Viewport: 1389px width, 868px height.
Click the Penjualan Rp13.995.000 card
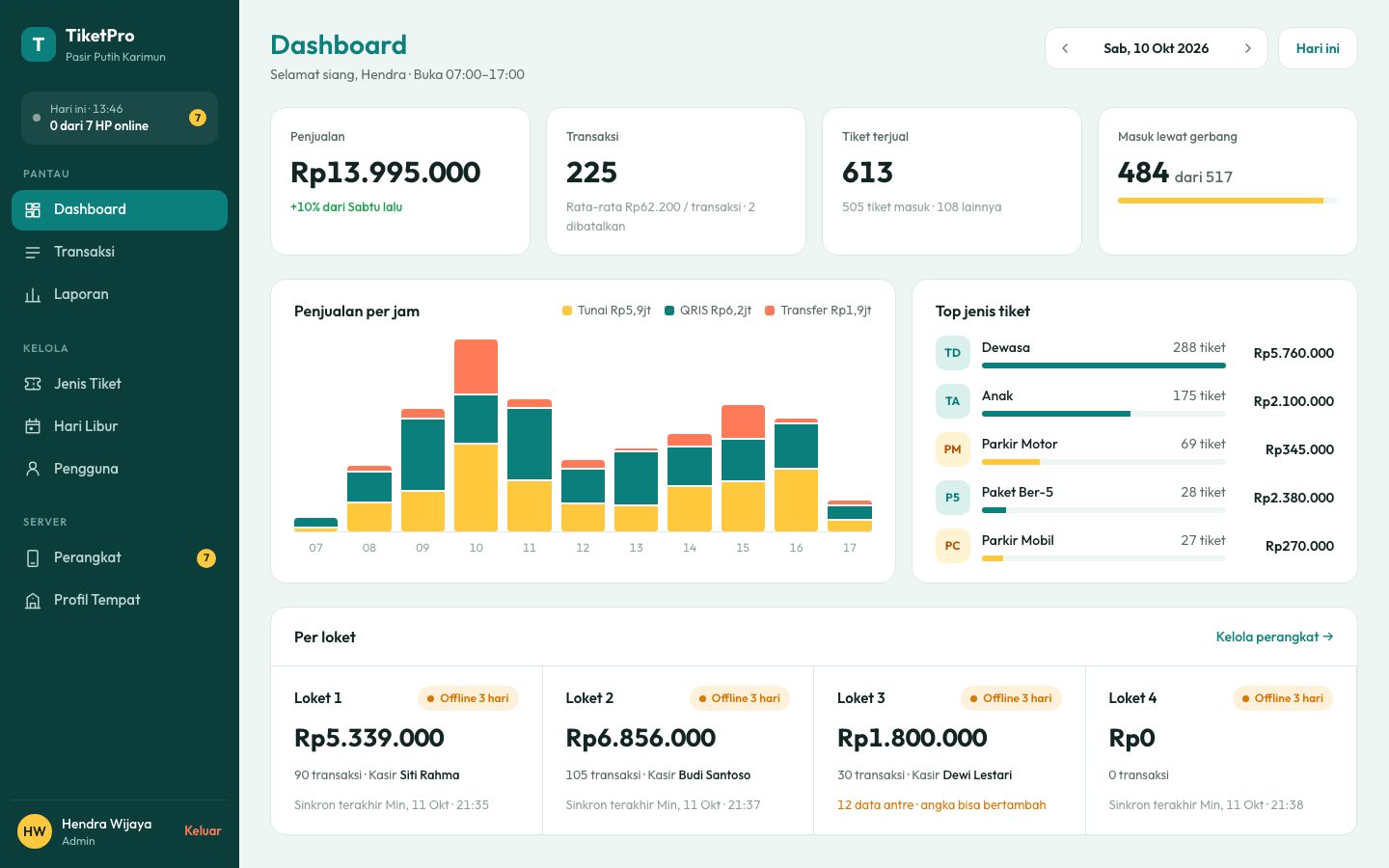(x=400, y=181)
